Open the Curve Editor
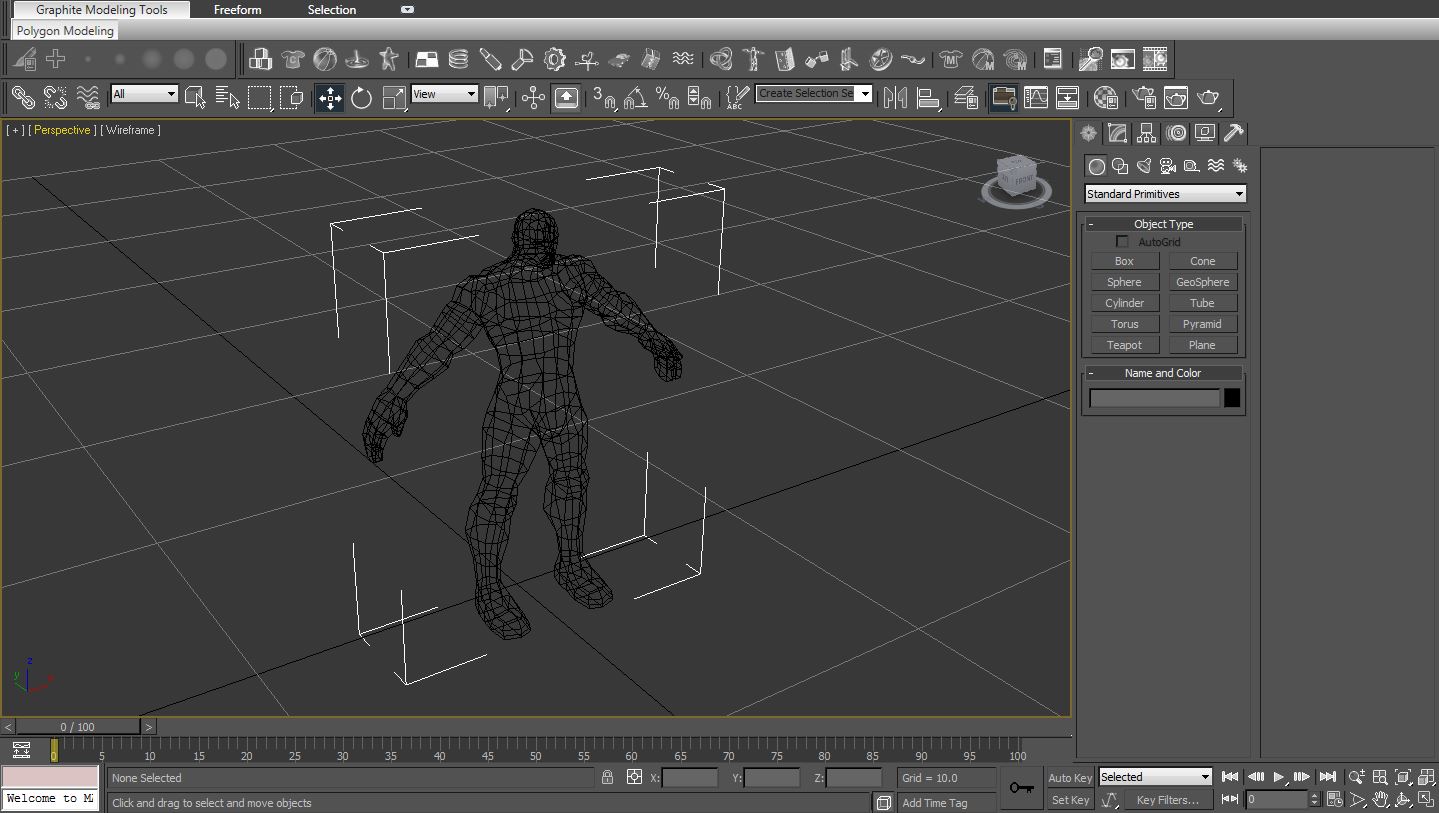Image resolution: width=1439 pixels, height=813 pixels. (1036, 97)
